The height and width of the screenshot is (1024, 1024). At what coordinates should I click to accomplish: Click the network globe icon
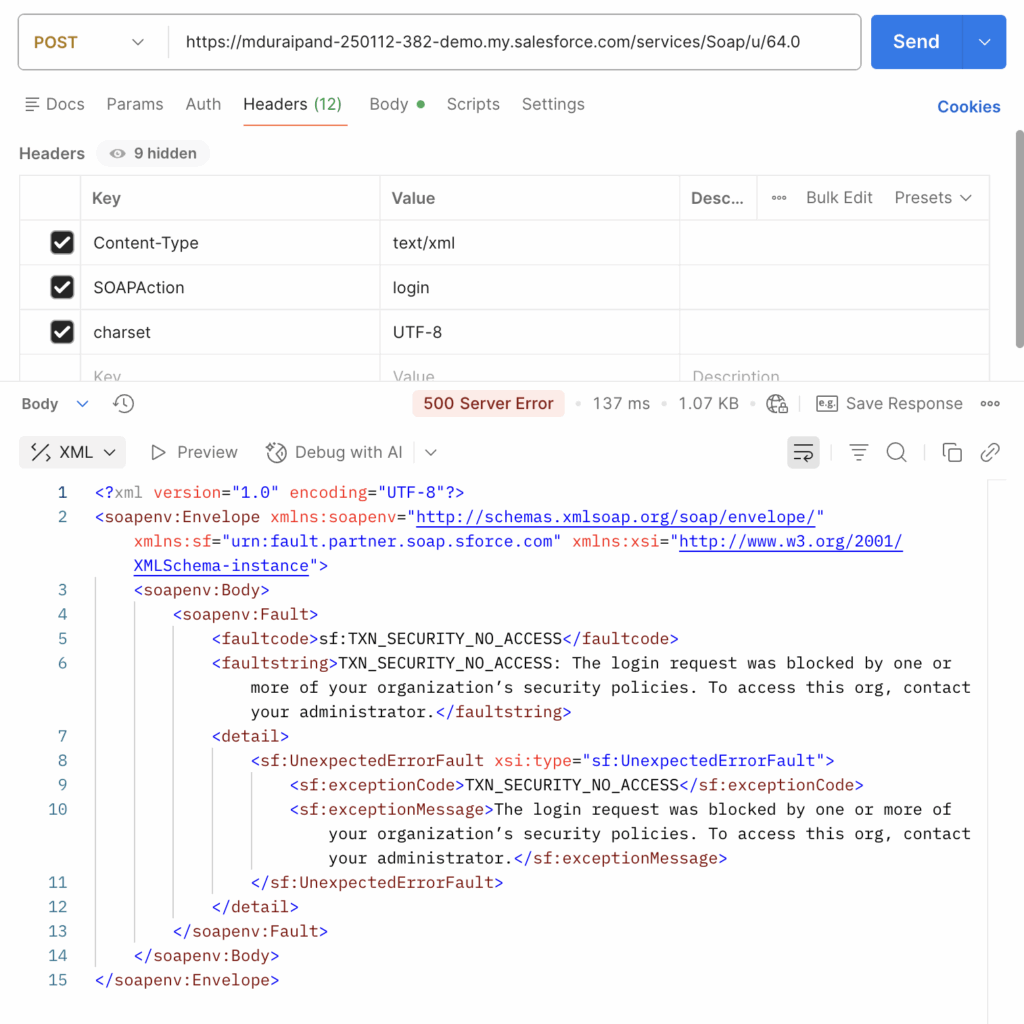click(x=777, y=404)
